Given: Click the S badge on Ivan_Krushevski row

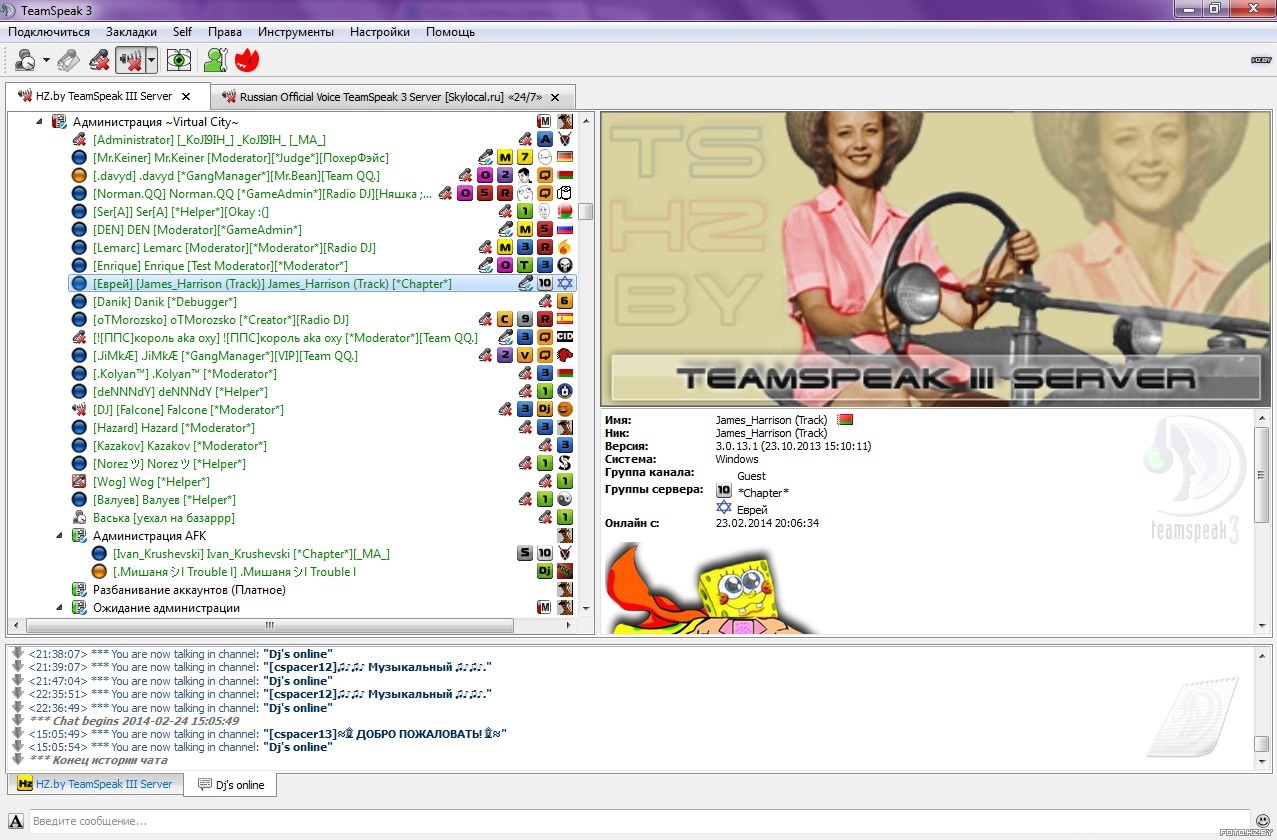Looking at the screenshot, I should (x=525, y=554).
